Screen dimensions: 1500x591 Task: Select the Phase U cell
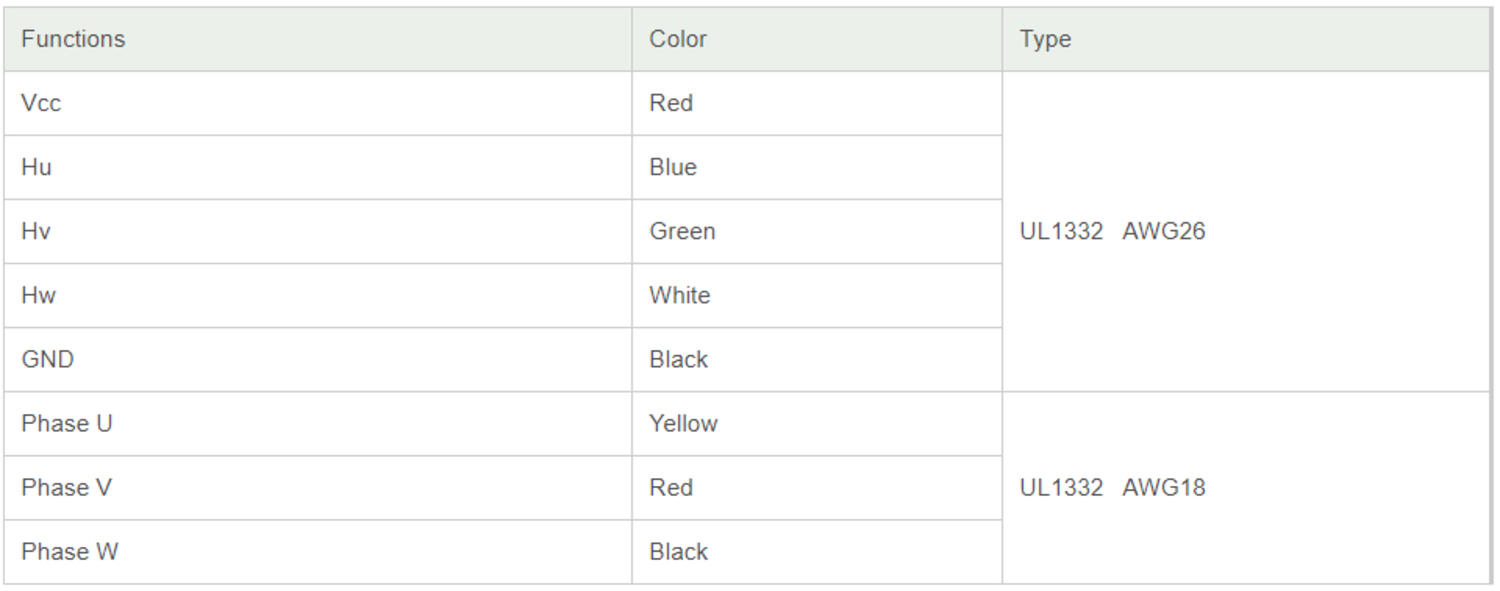click(67, 423)
